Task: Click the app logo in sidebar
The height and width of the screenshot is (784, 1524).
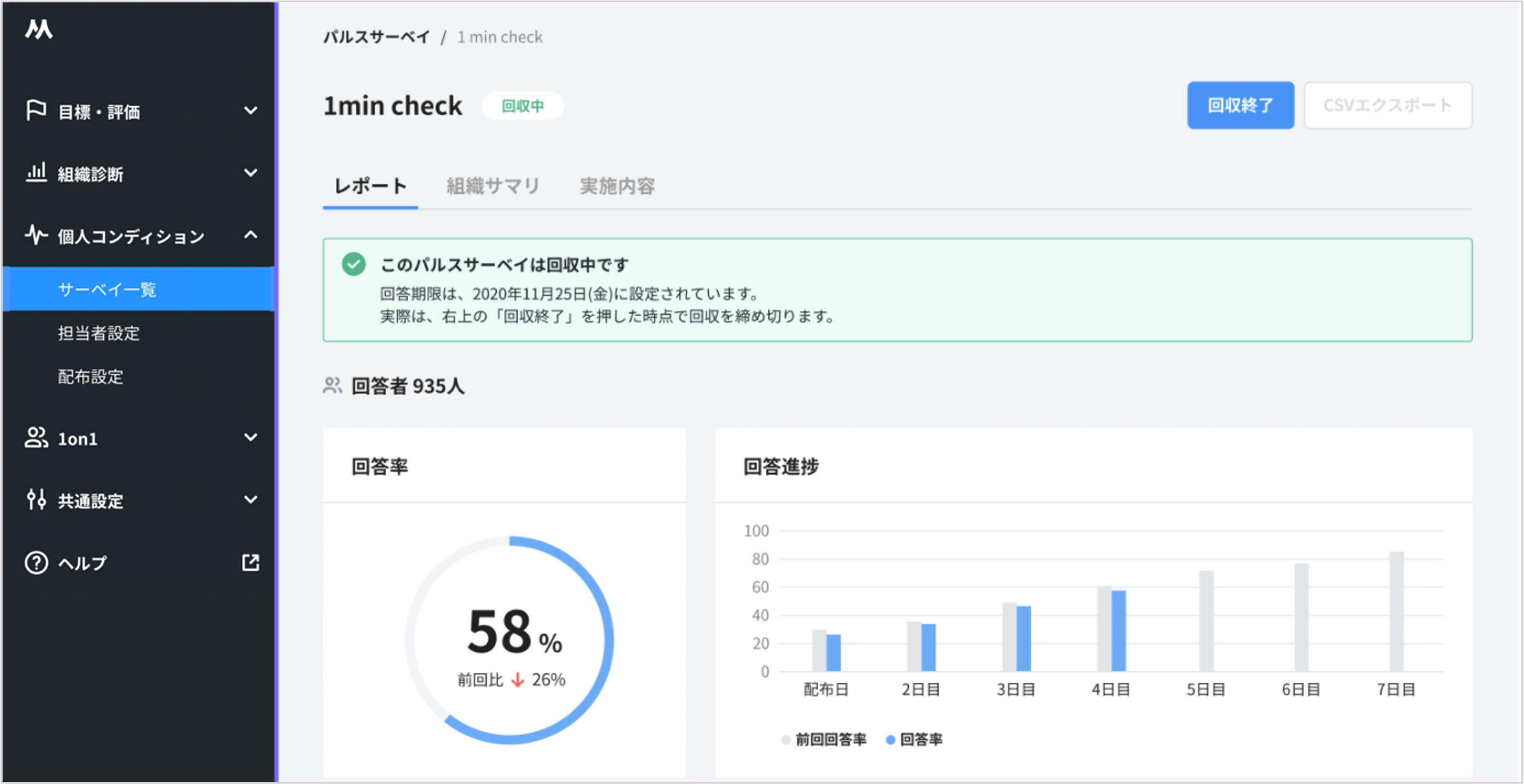Action: click(x=38, y=28)
